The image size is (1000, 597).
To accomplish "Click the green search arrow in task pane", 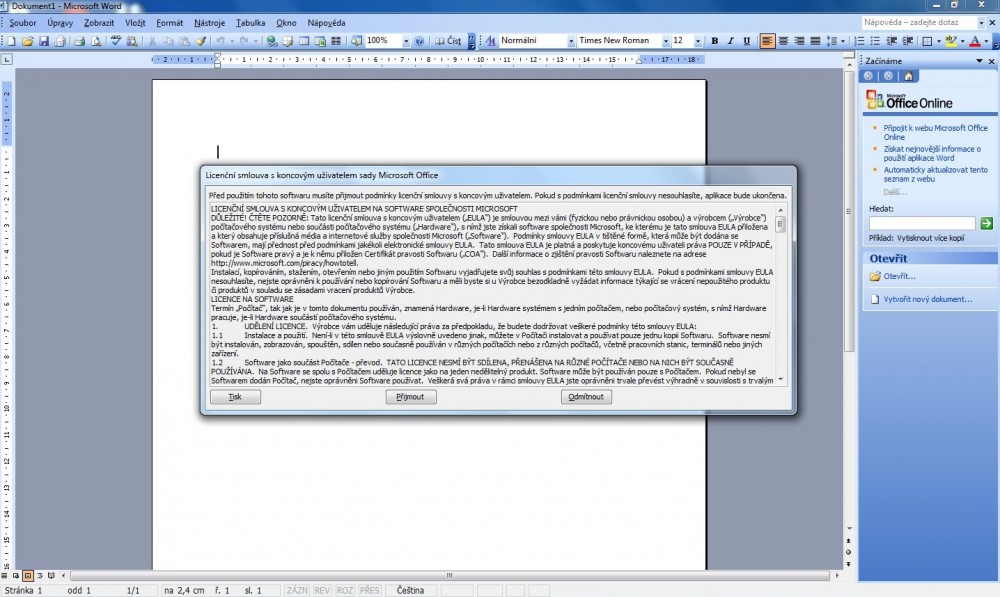I will [986, 223].
